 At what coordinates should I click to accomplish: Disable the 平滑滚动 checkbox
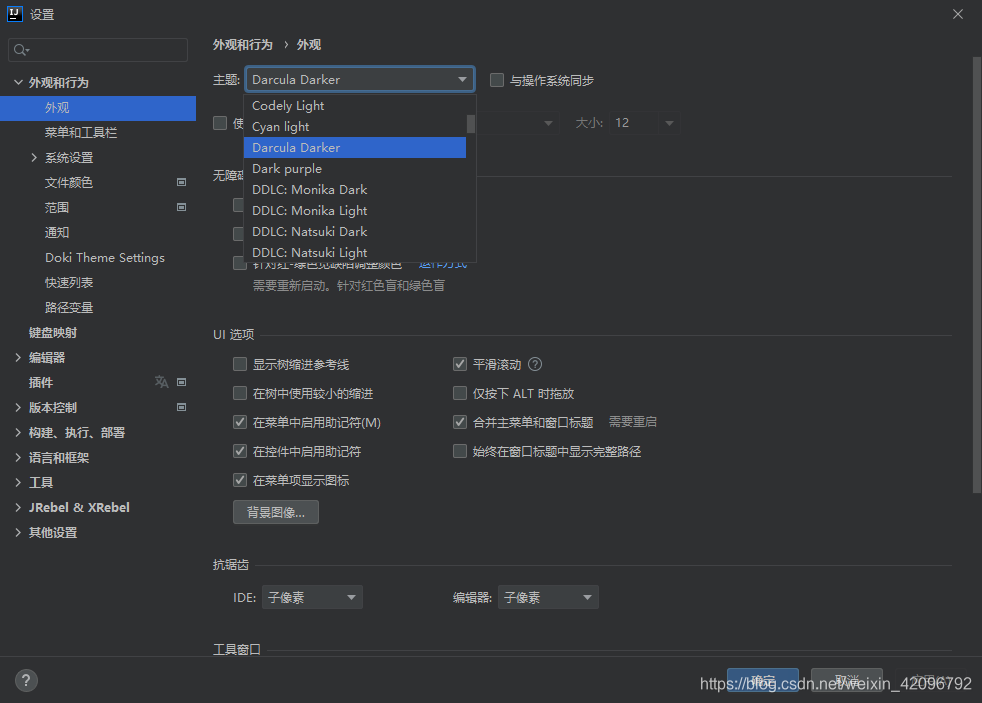click(460, 364)
